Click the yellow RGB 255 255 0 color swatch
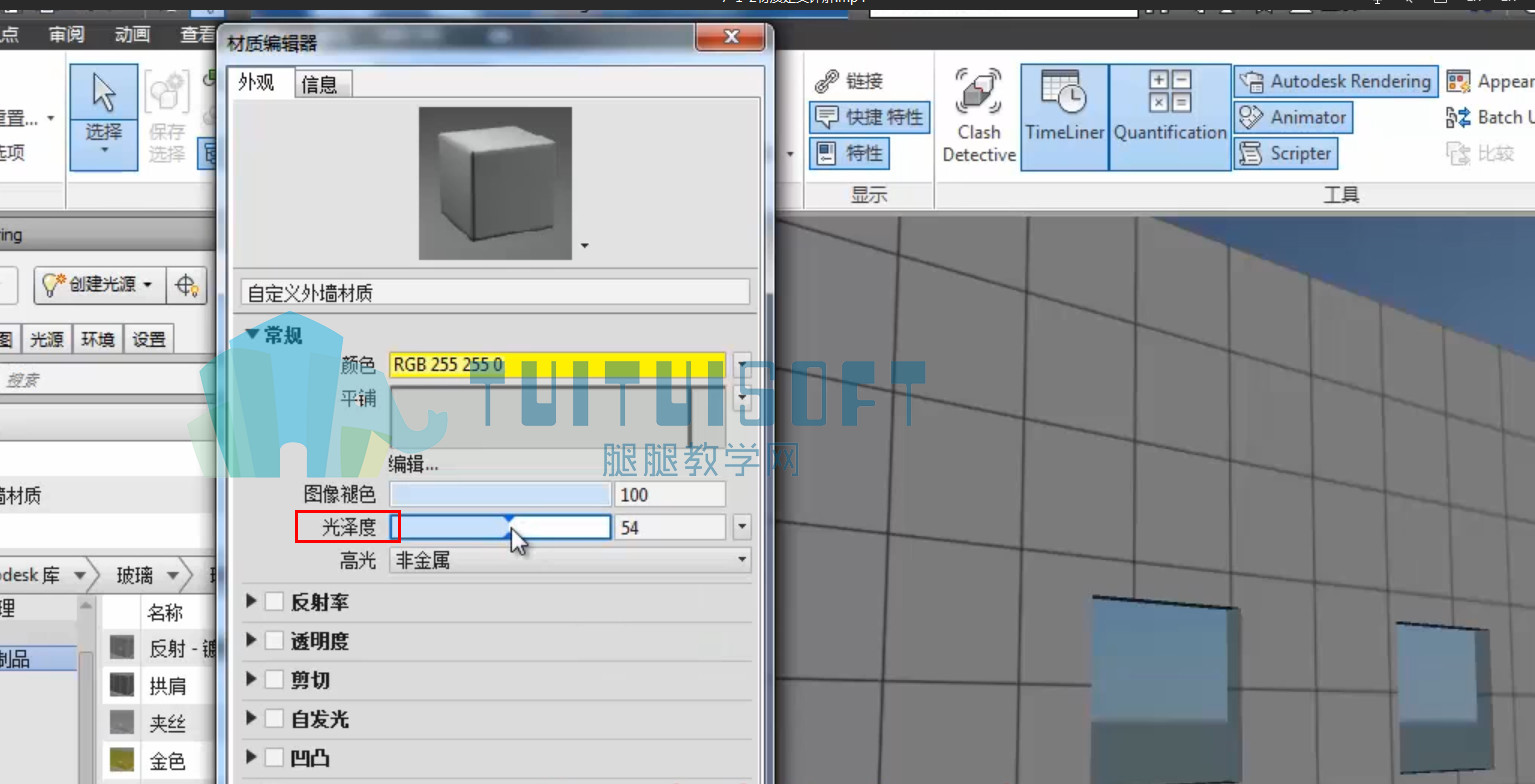The image size is (1535, 784). tap(558, 364)
